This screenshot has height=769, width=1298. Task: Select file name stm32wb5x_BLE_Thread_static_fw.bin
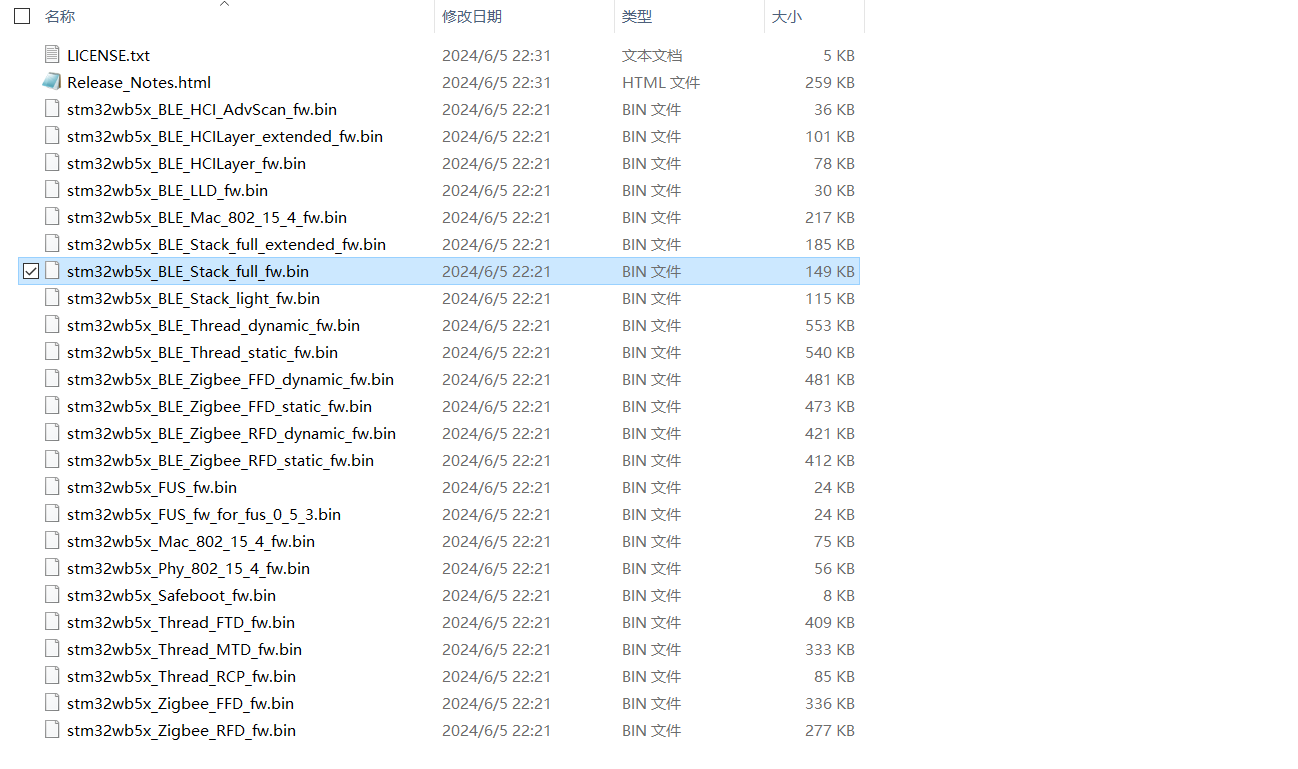(202, 353)
